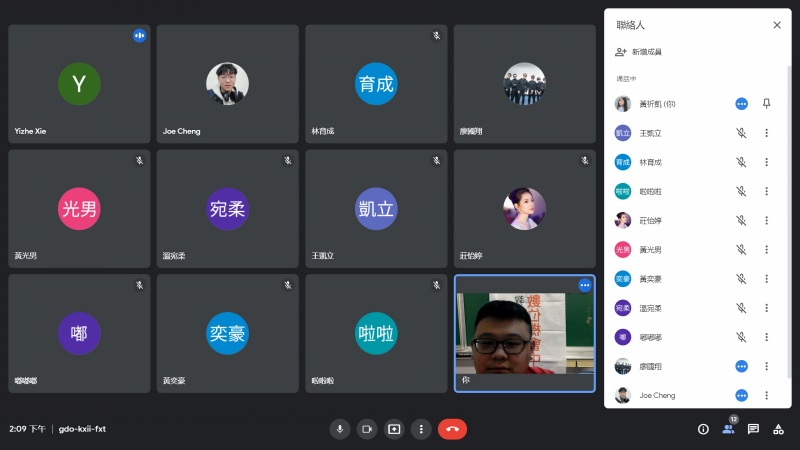Open more options for Joe Cheng in list
The image size is (800, 450).
point(767,395)
